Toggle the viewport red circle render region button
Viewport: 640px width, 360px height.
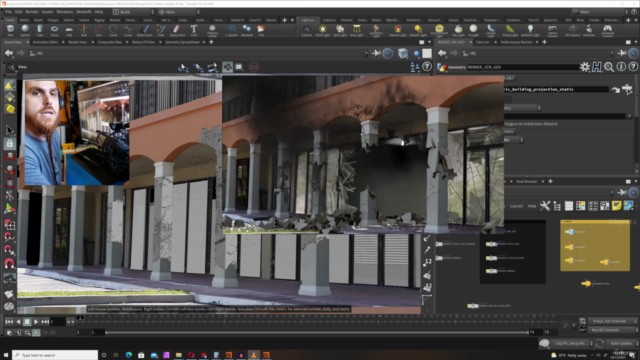pyautogui.click(x=253, y=67)
